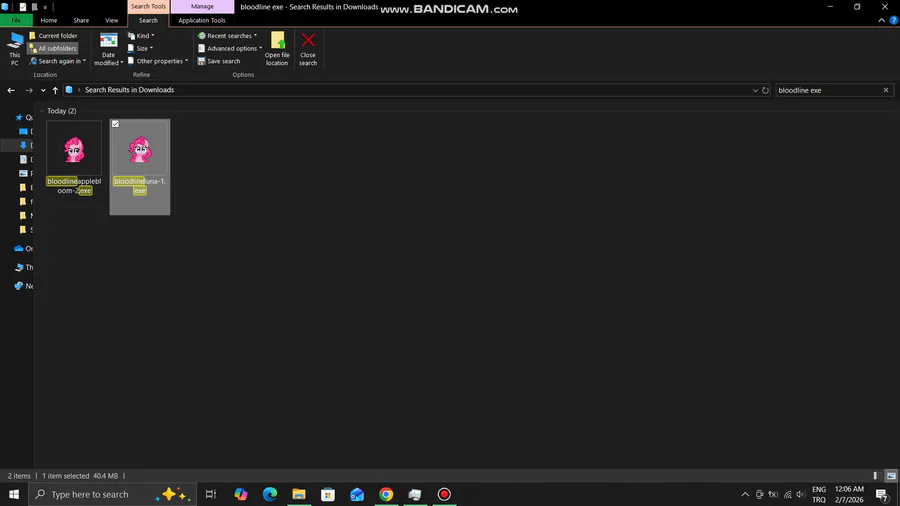Switch to large thumbnails view
The height and width of the screenshot is (506, 900).
pos(891,476)
